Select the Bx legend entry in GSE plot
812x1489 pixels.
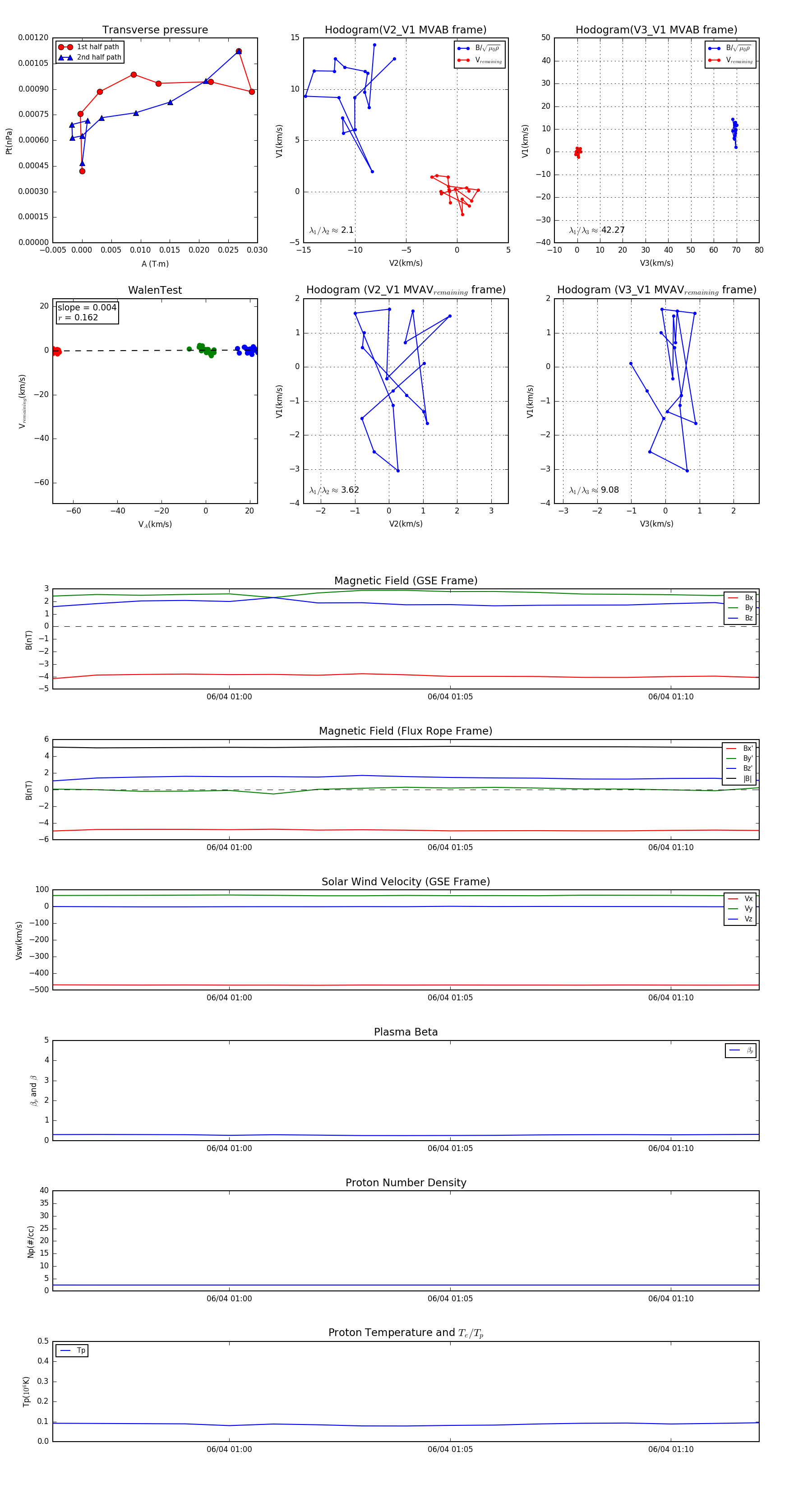(x=740, y=598)
